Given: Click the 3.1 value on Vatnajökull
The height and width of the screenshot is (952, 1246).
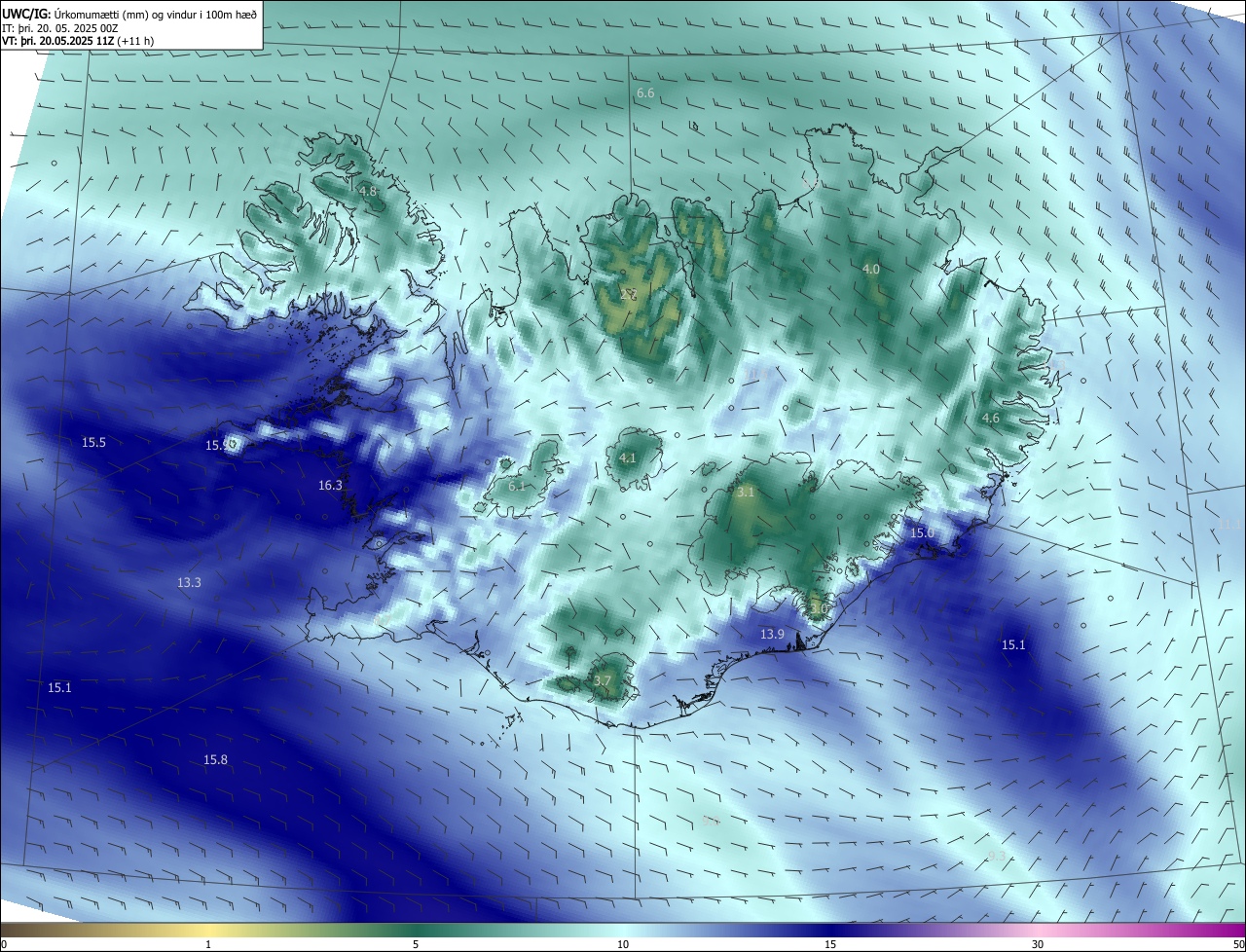Looking at the screenshot, I should click(x=745, y=493).
